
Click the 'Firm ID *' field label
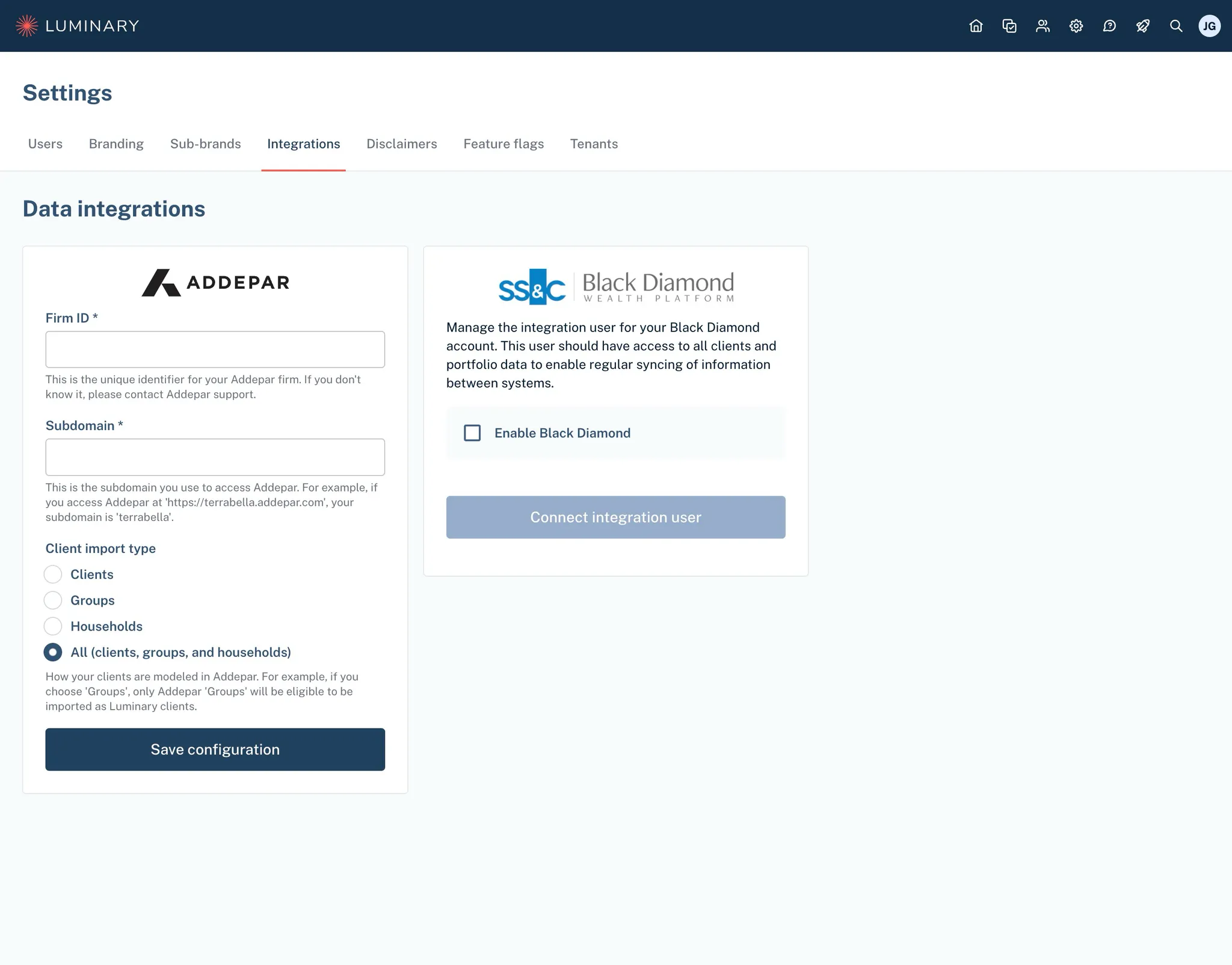tap(72, 318)
